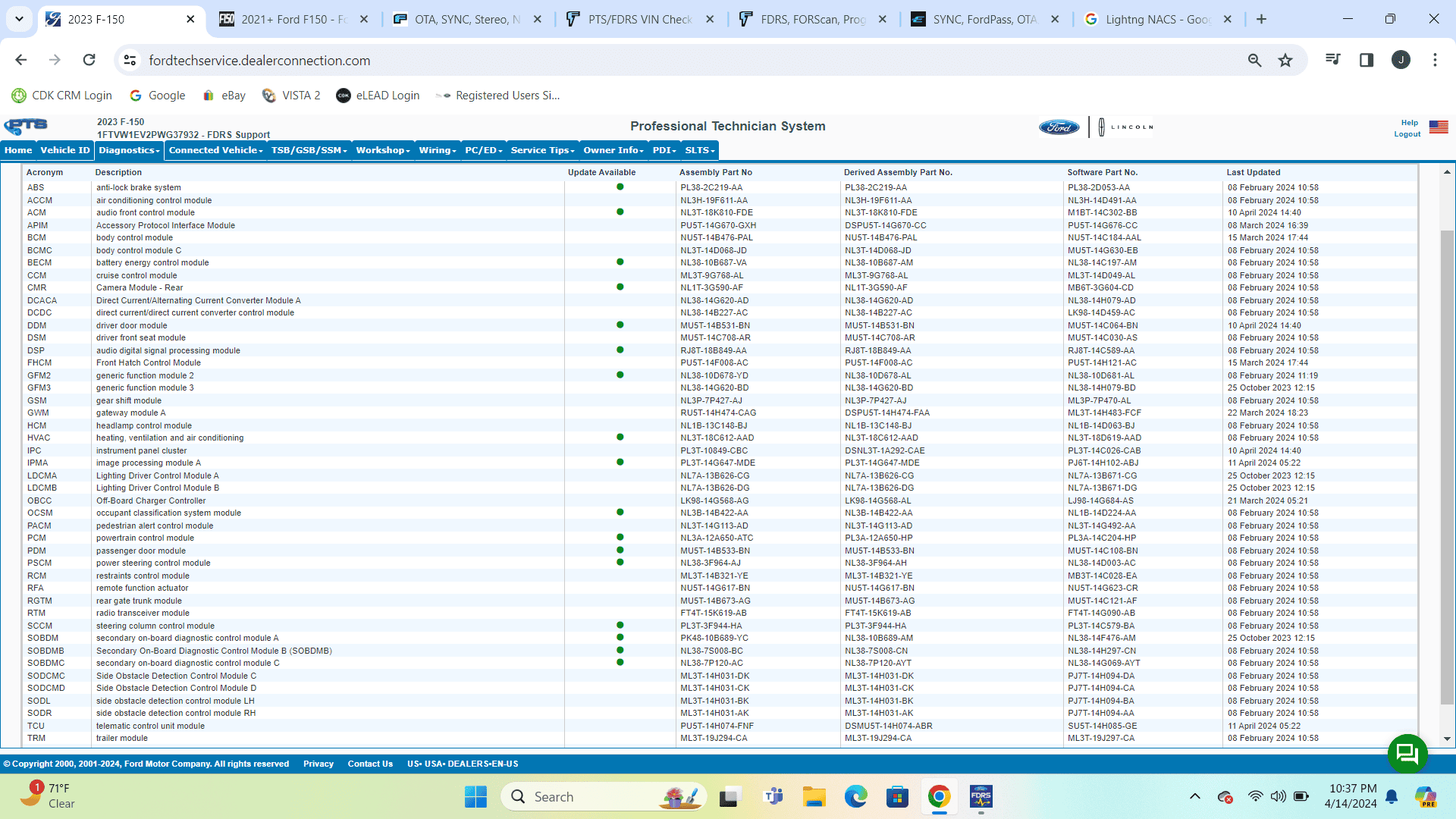
Task: Click the US flag language icon
Action: click(x=1439, y=127)
